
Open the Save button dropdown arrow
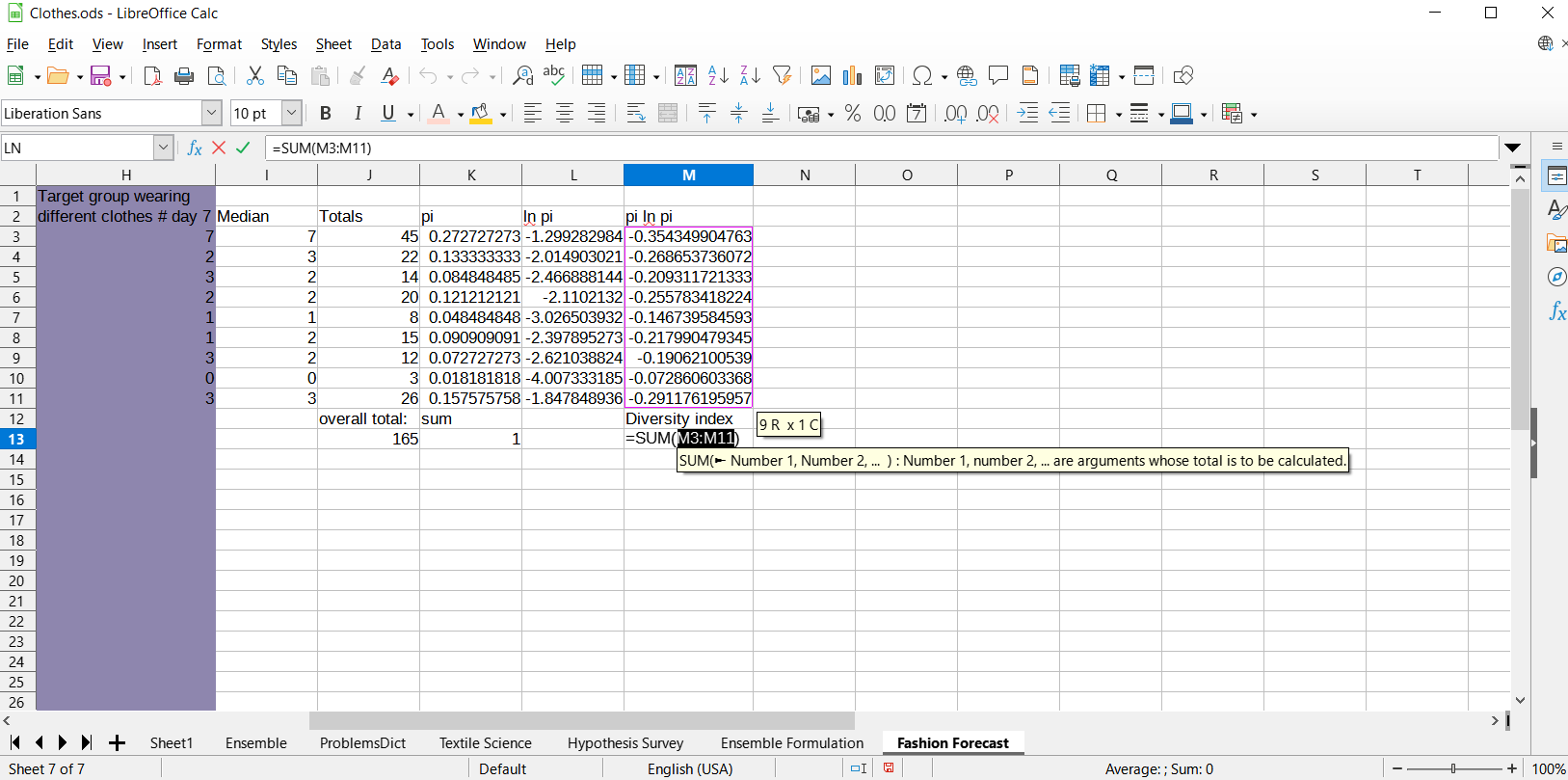pyautogui.click(x=122, y=76)
